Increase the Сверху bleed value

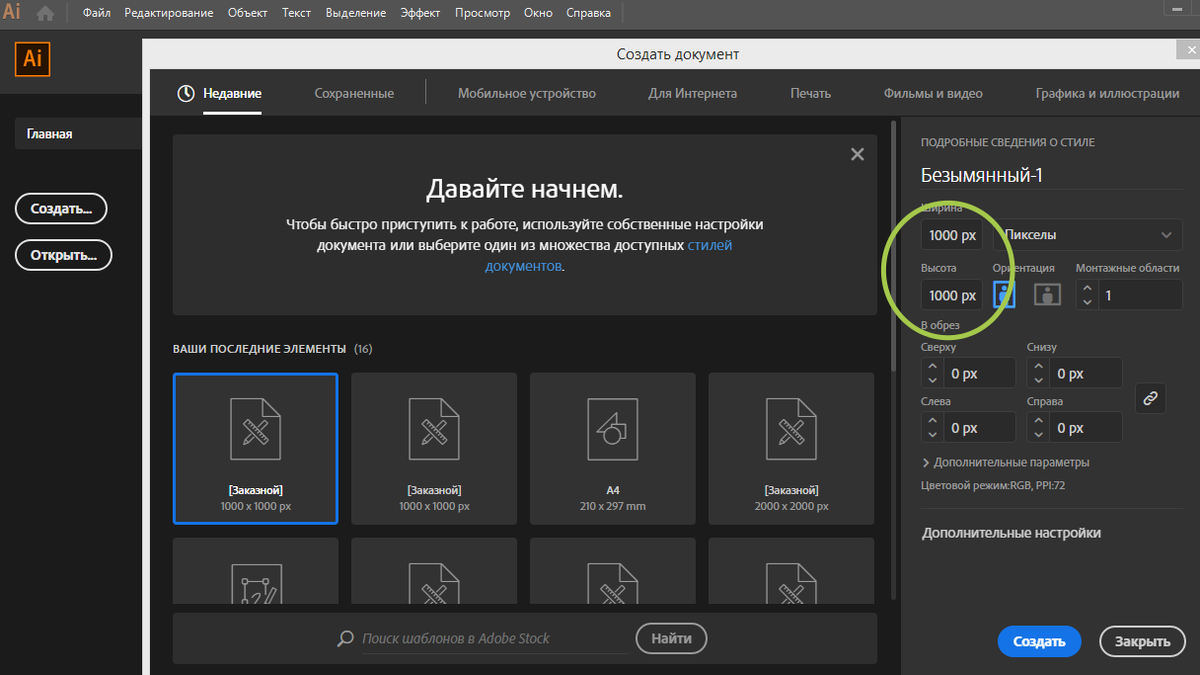tap(932, 366)
